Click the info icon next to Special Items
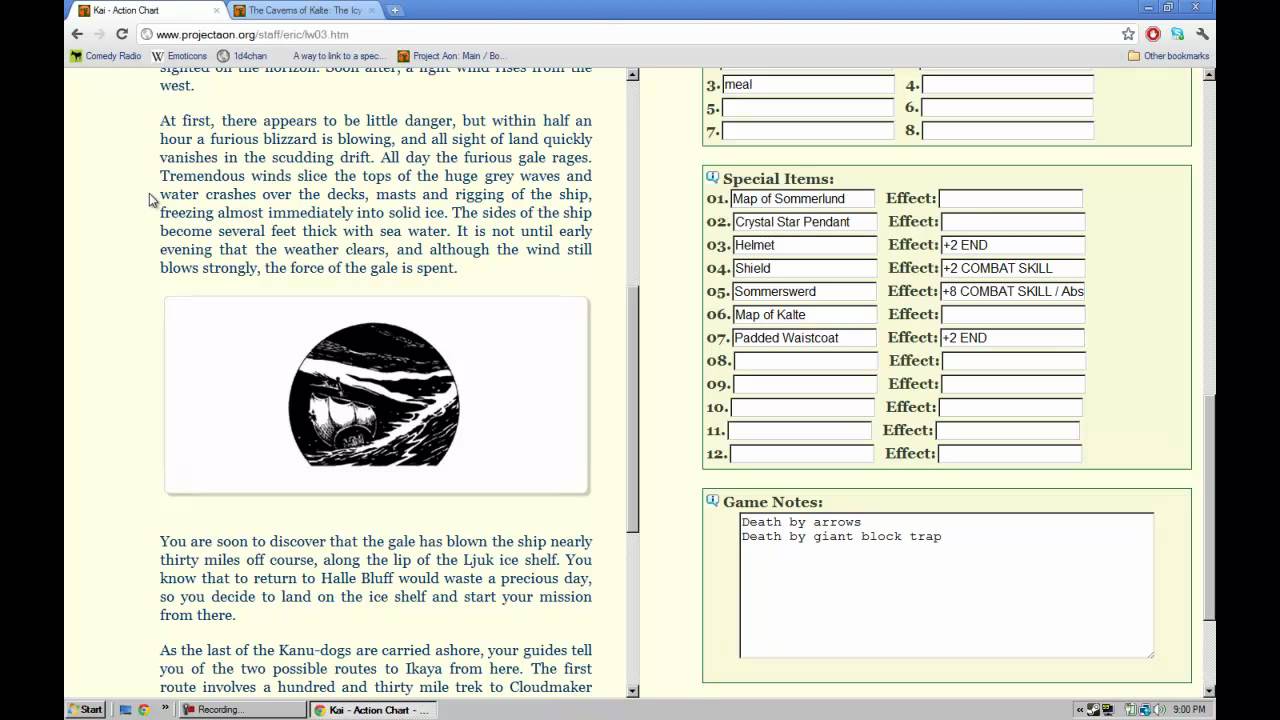The width and height of the screenshot is (1280, 720). coord(712,177)
